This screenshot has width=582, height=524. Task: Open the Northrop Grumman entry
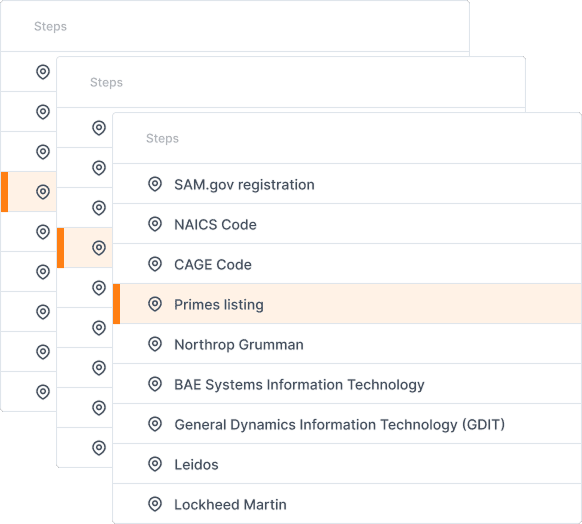coord(347,344)
